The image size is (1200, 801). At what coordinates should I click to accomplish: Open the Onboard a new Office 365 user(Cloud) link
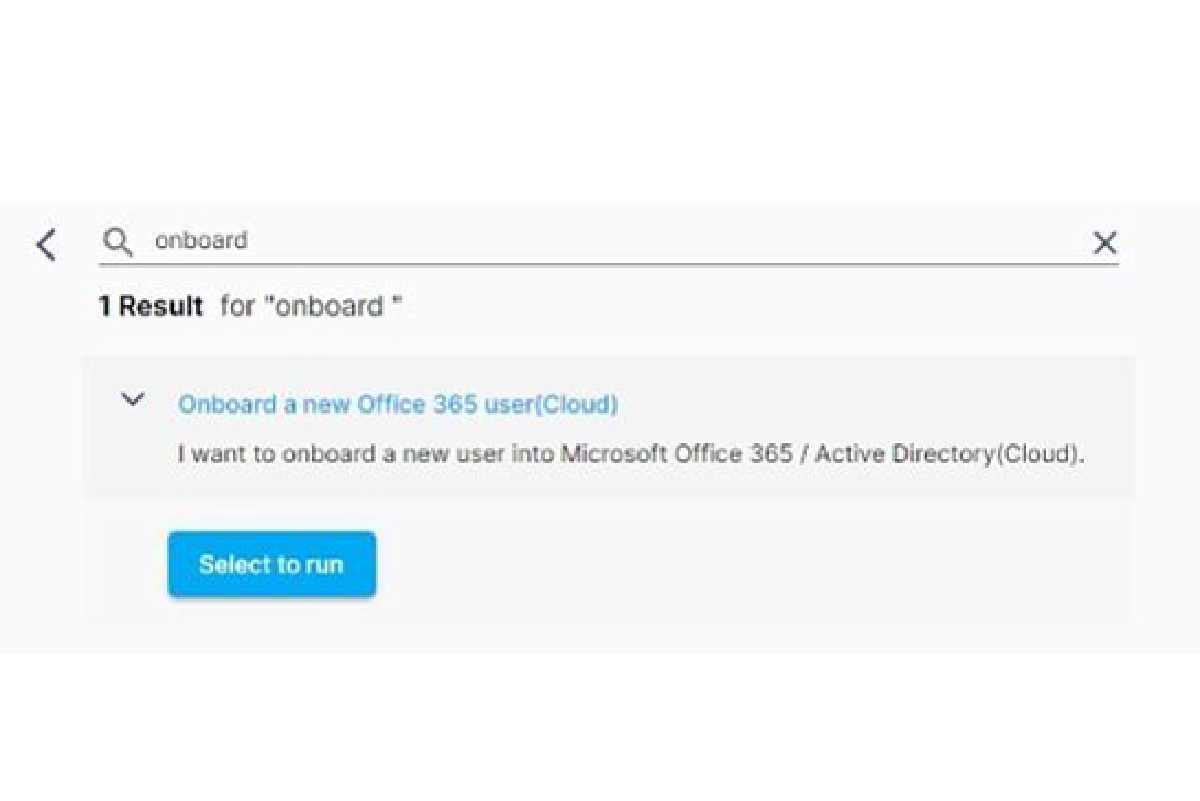pos(398,404)
